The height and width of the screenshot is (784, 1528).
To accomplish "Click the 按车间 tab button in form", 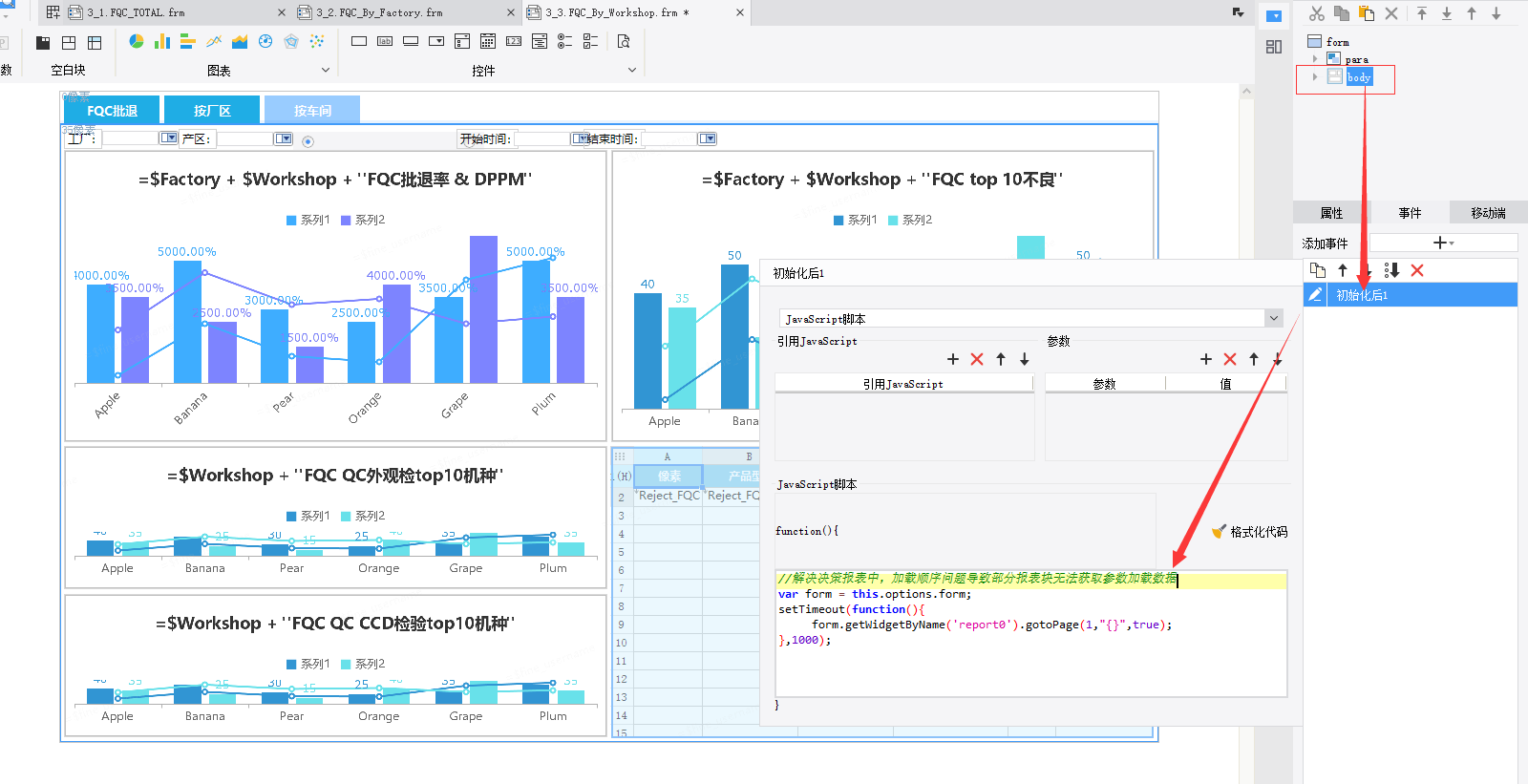I will point(312,110).
